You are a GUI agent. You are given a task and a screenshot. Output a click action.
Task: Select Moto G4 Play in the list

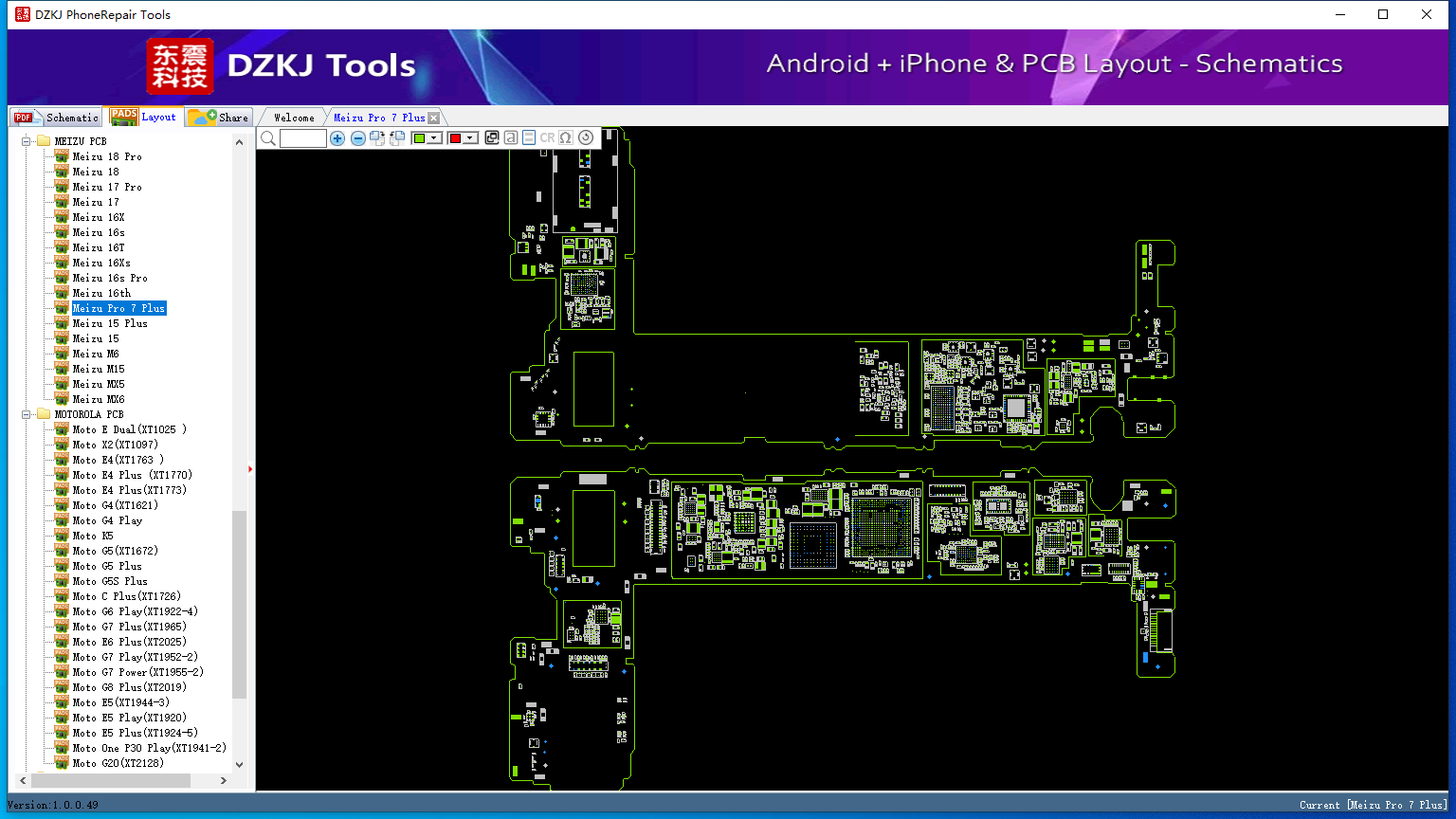[107, 520]
